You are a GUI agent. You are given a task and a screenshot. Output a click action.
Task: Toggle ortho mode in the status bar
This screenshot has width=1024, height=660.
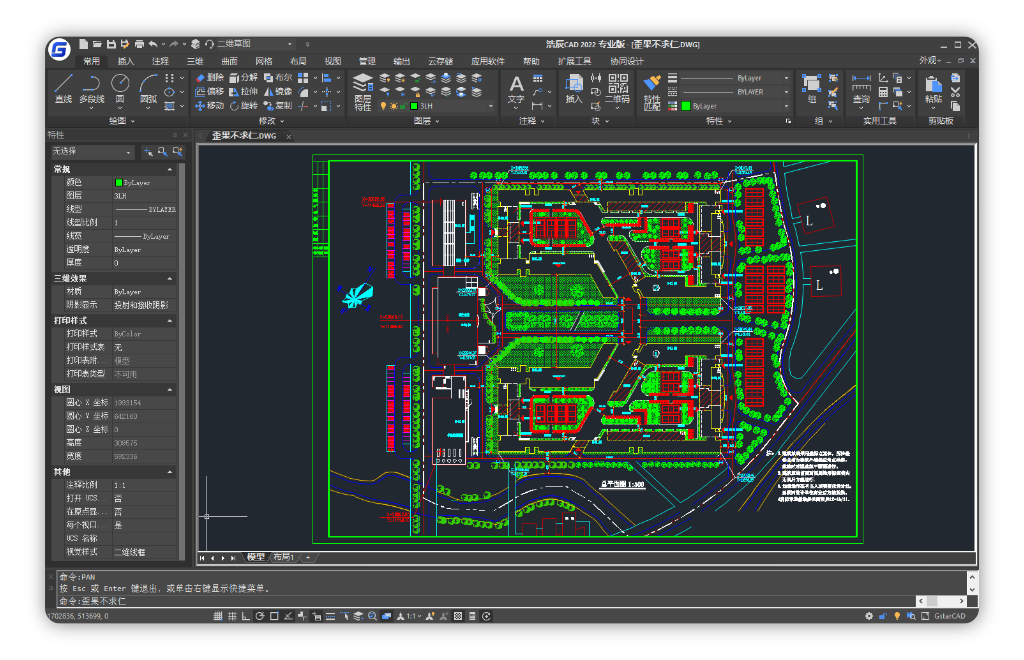[x=246, y=616]
